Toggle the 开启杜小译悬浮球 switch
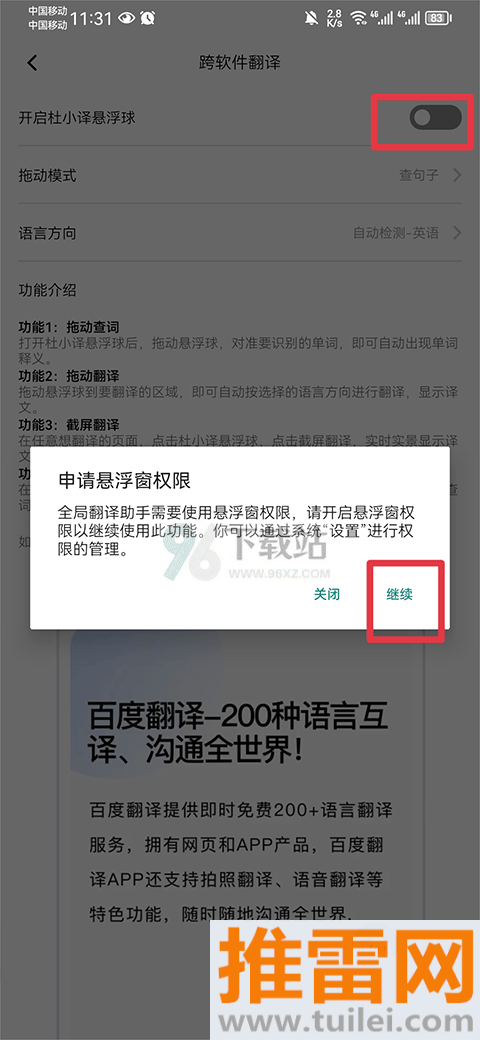The width and height of the screenshot is (480, 1040). pyautogui.click(x=436, y=118)
